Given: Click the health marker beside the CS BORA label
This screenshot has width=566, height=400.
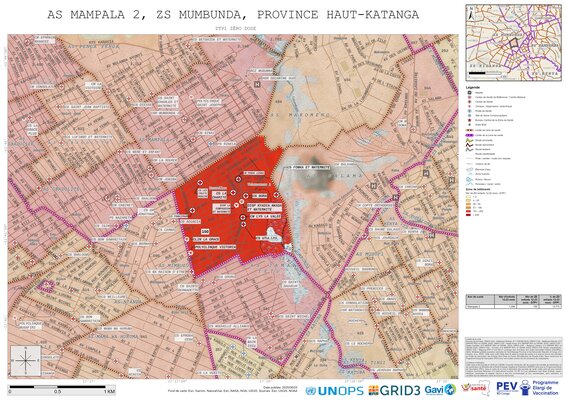Looking at the screenshot, I should click(245, 196).
